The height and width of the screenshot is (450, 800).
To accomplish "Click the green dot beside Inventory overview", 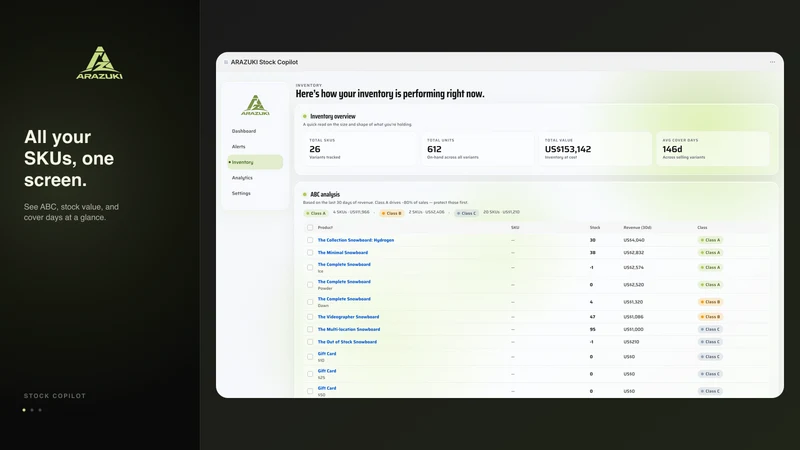I will click(x=305, y=116).
